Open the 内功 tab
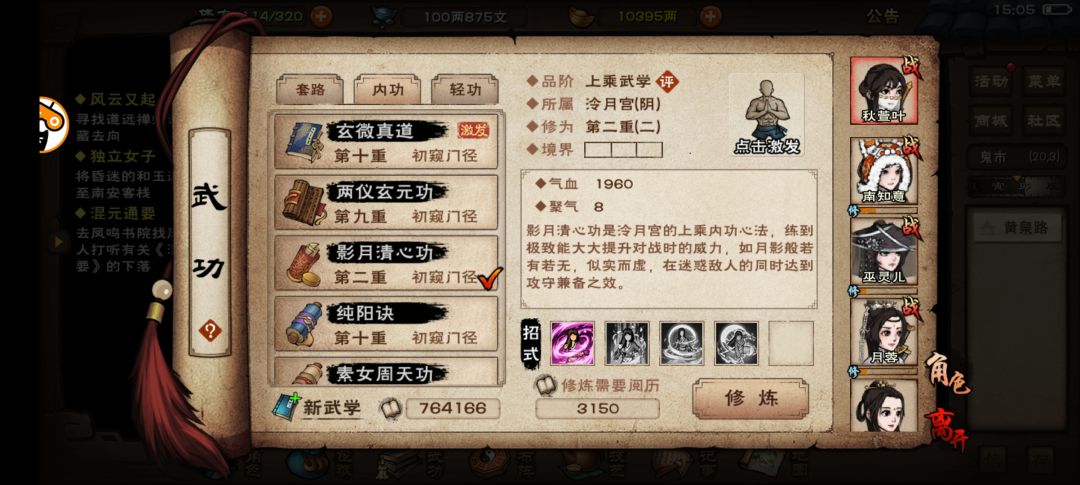 pyautogui.click(x=388, y=90)
